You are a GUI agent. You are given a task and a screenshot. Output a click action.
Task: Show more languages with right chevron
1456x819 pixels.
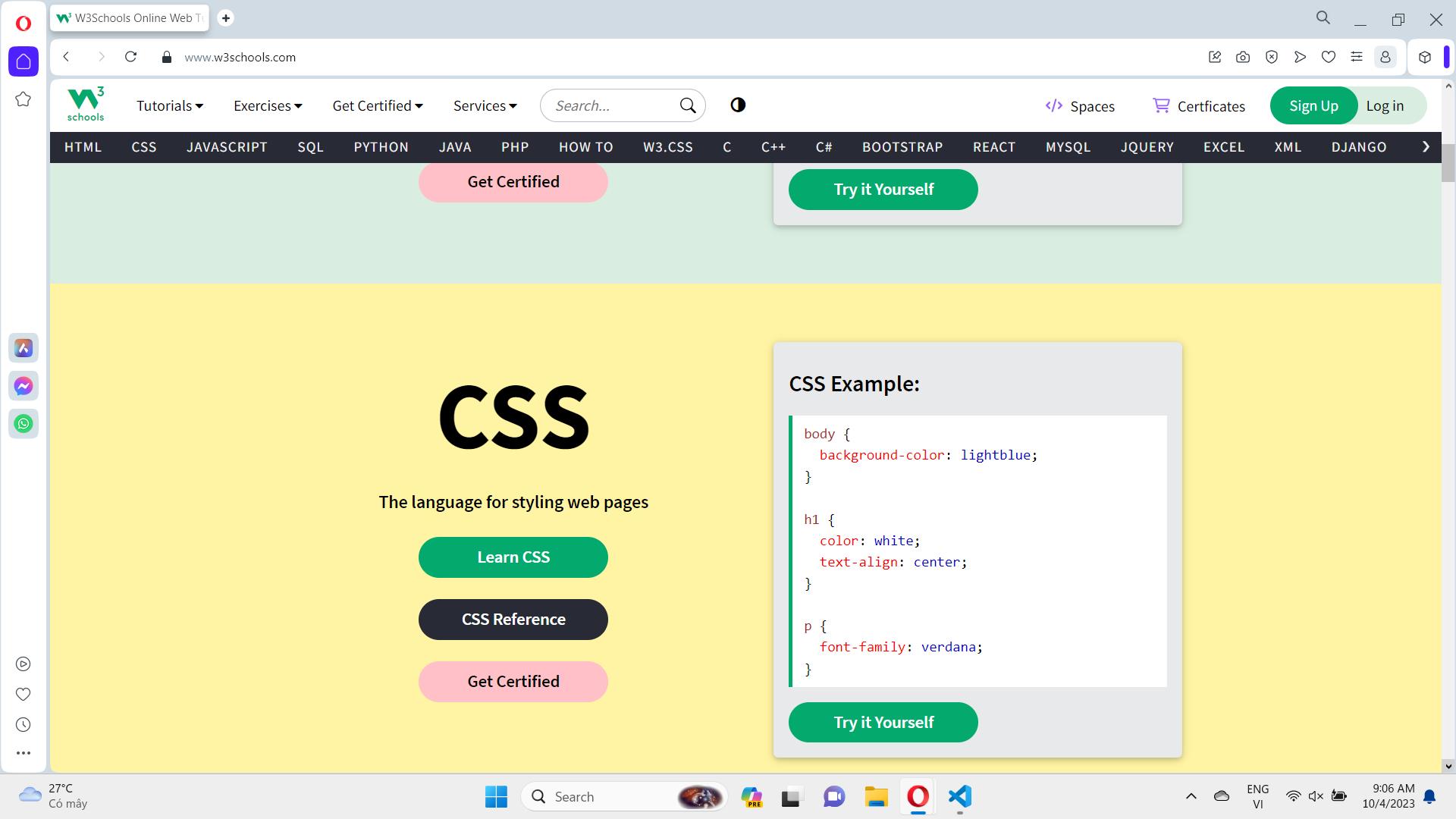1426,147
